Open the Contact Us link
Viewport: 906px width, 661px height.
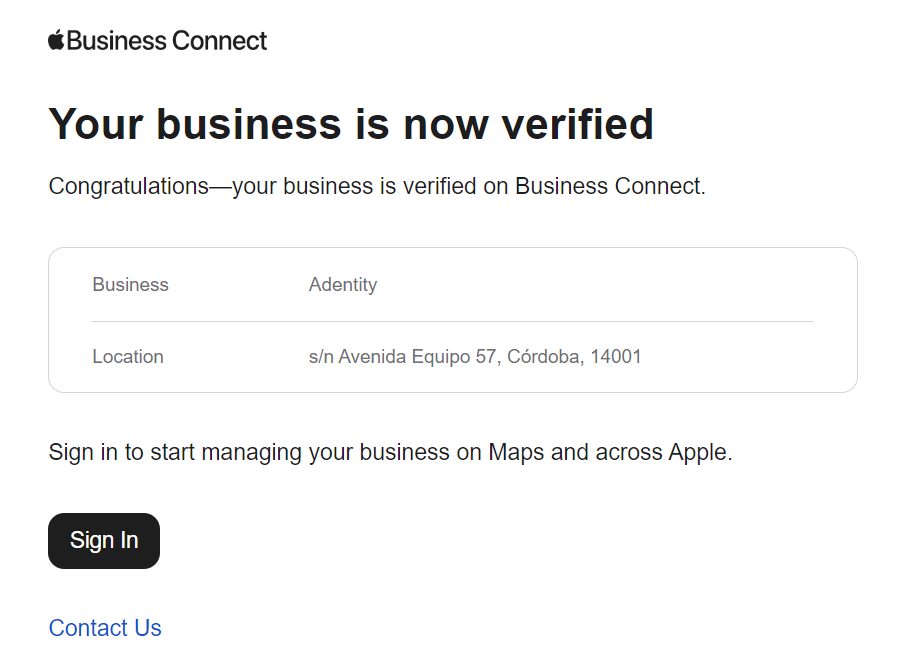pos(105,628)
